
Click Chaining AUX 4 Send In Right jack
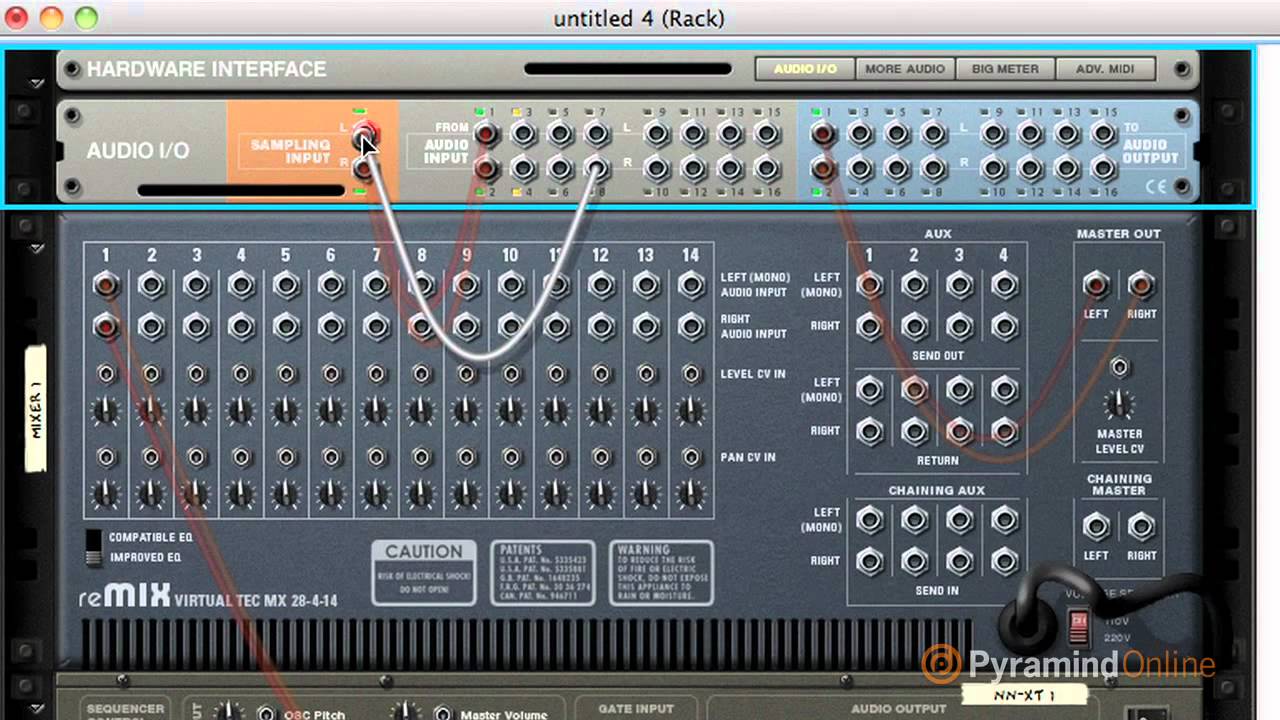pyautogui.click(x=1004, y=560)
